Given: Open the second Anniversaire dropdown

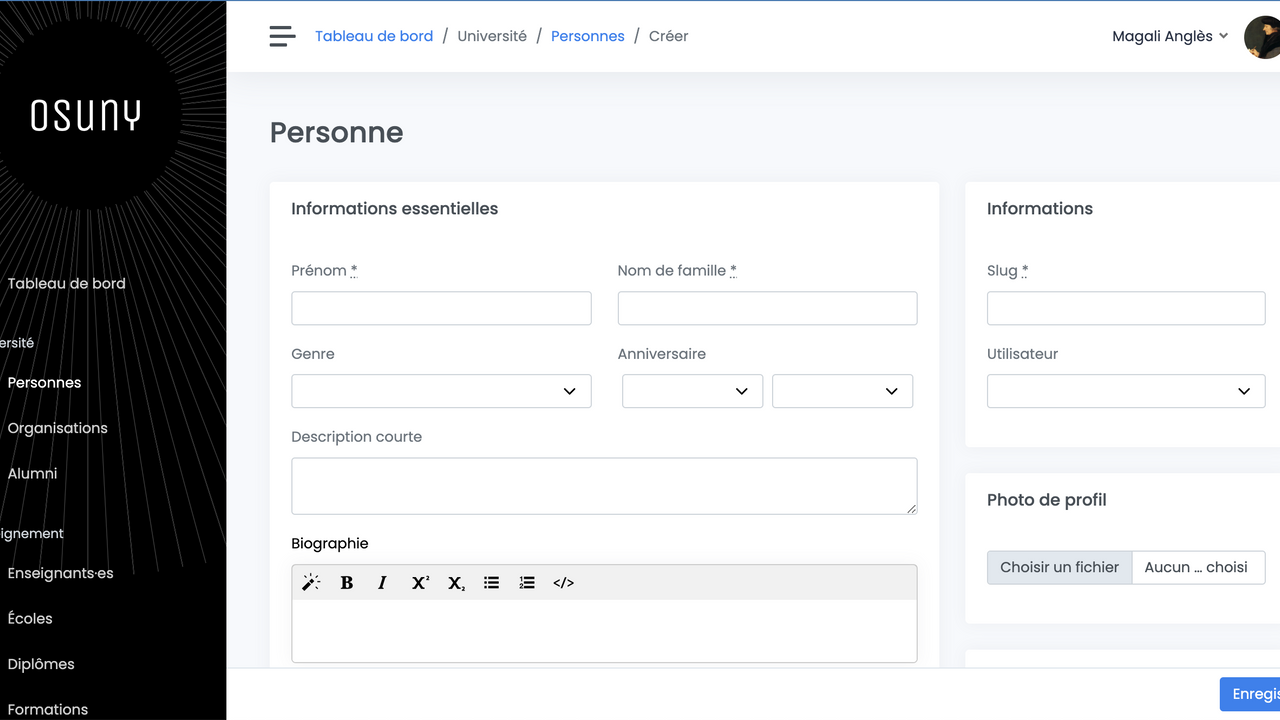Looking at the screenshot, I should 842,391.
